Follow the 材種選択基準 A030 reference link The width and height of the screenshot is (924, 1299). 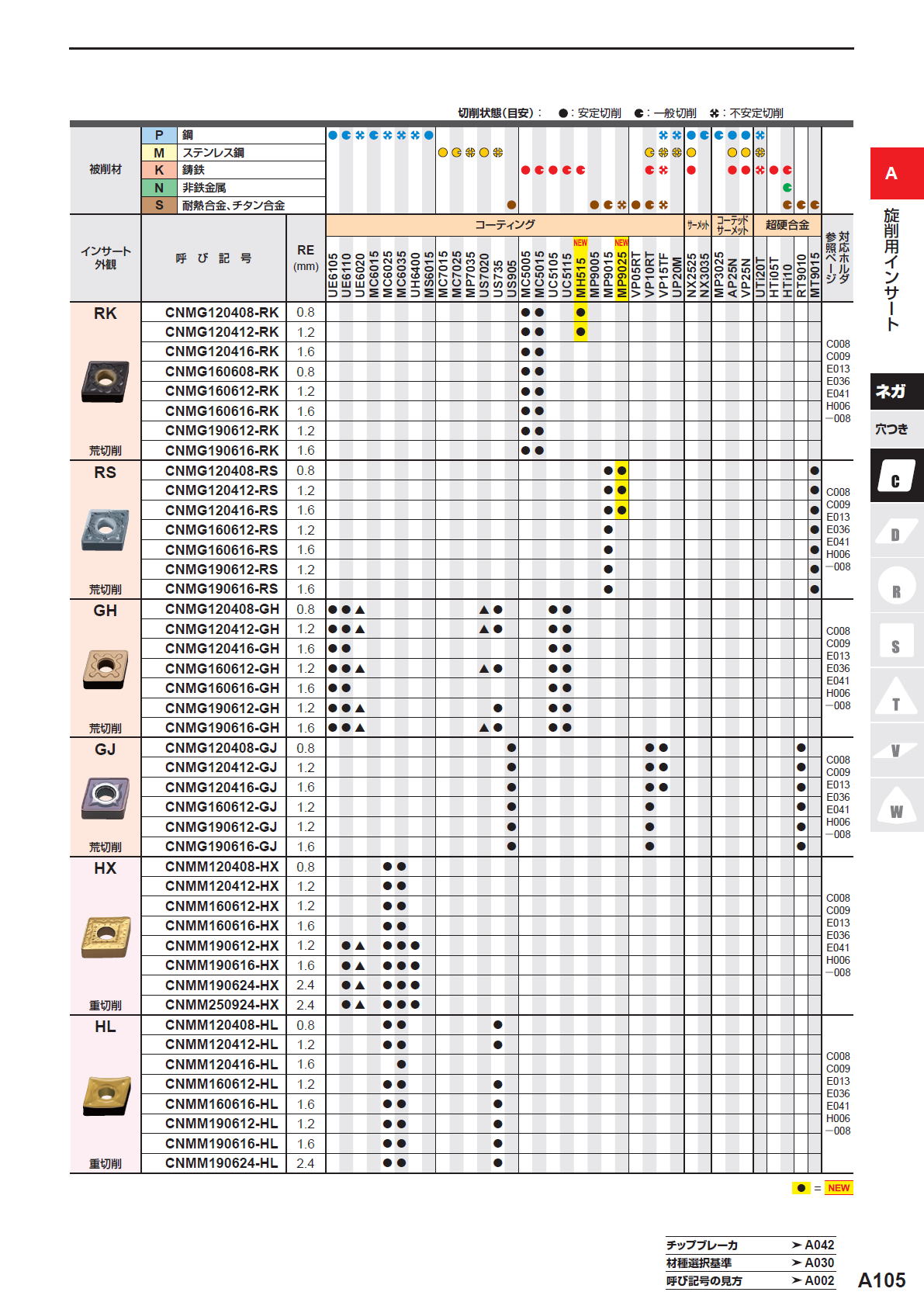pyautogui.click(x=750, y=1263)
